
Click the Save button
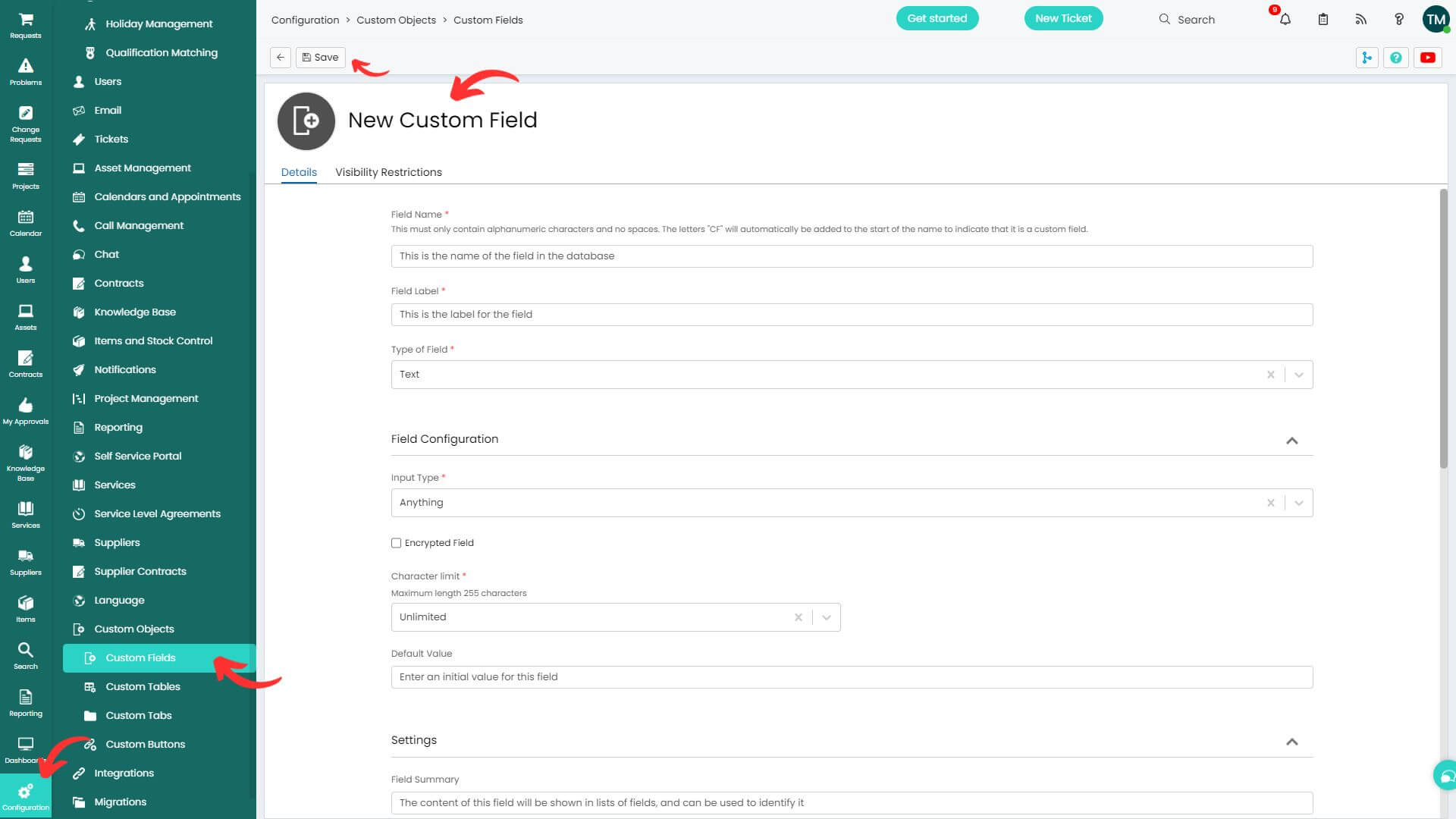point(320,57)
